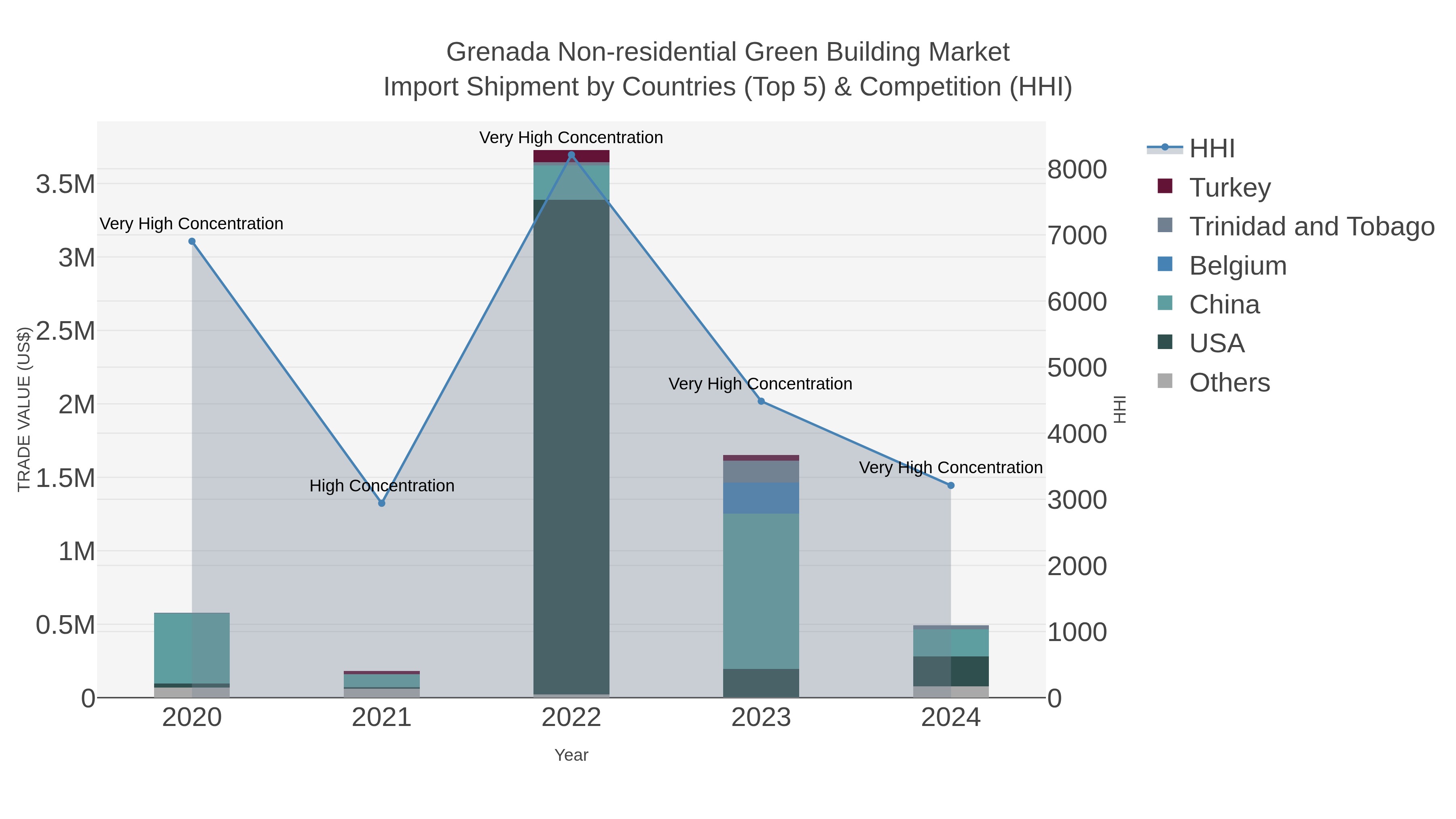Toggle China series in legend

tap(1208, 304)
